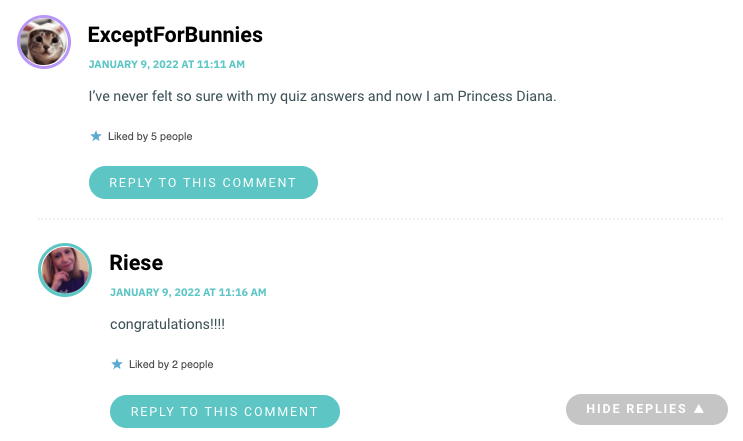Screen dimensions: 743x441
Task: Click the word "people" in Liked by 5 people
Action: coord(176,137)
